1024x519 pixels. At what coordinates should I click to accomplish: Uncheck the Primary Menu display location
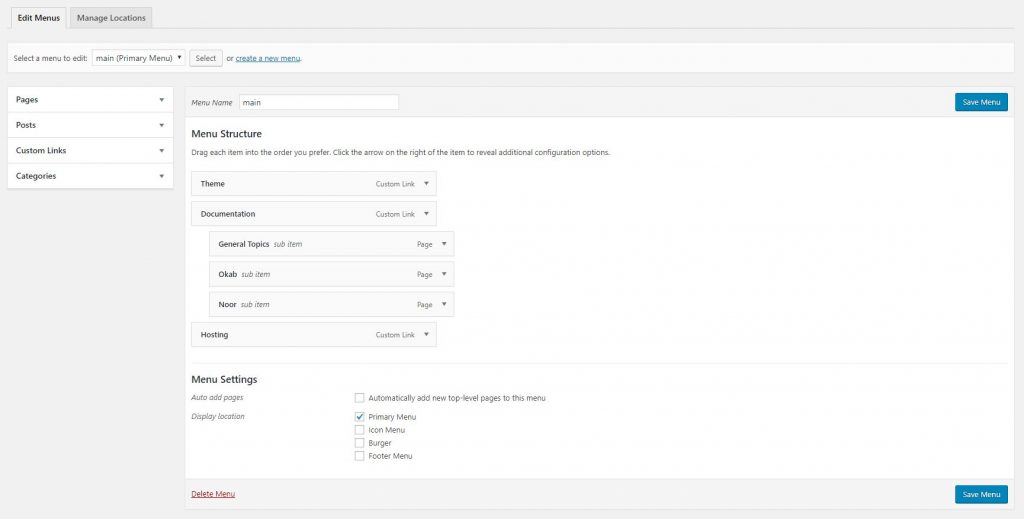pos(359,417)
